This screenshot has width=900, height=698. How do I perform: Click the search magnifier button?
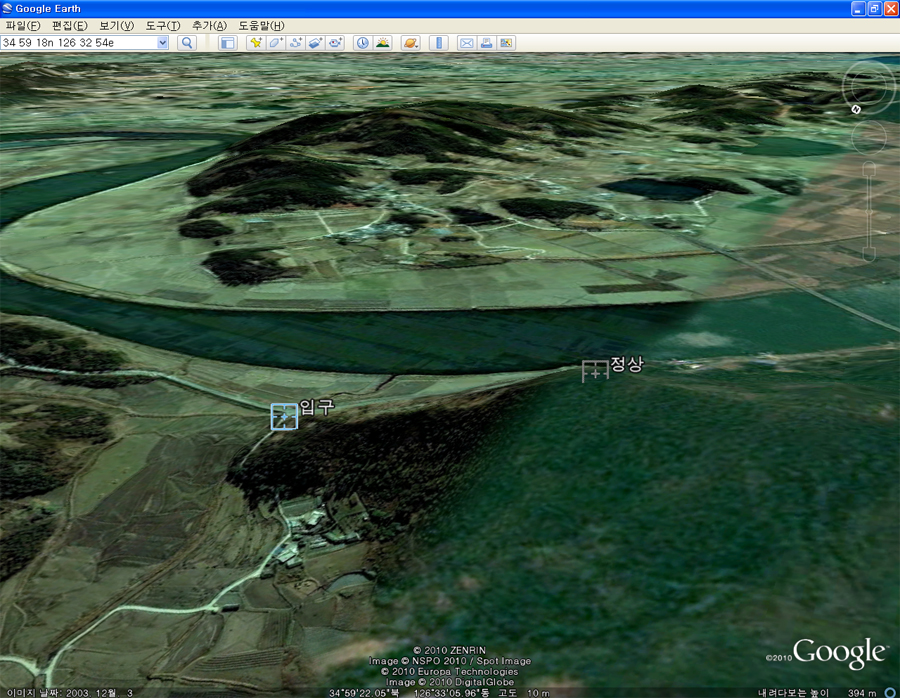point(186,43)
